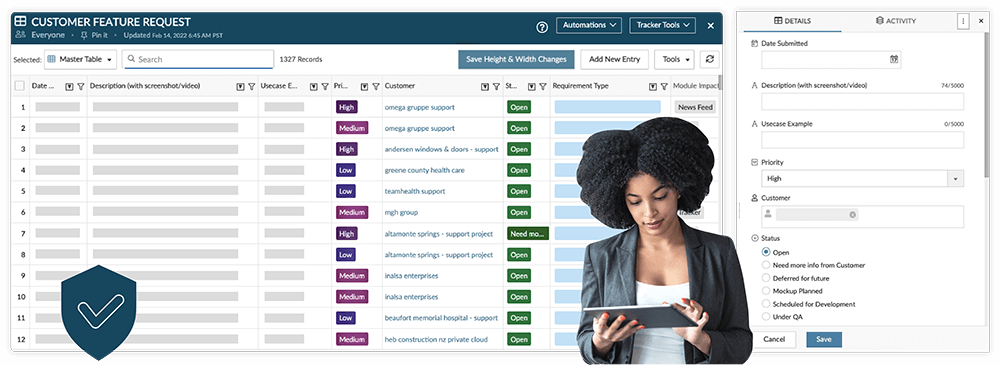
Task: Click the Usecase column filter funnel
Action: point(324,86)
